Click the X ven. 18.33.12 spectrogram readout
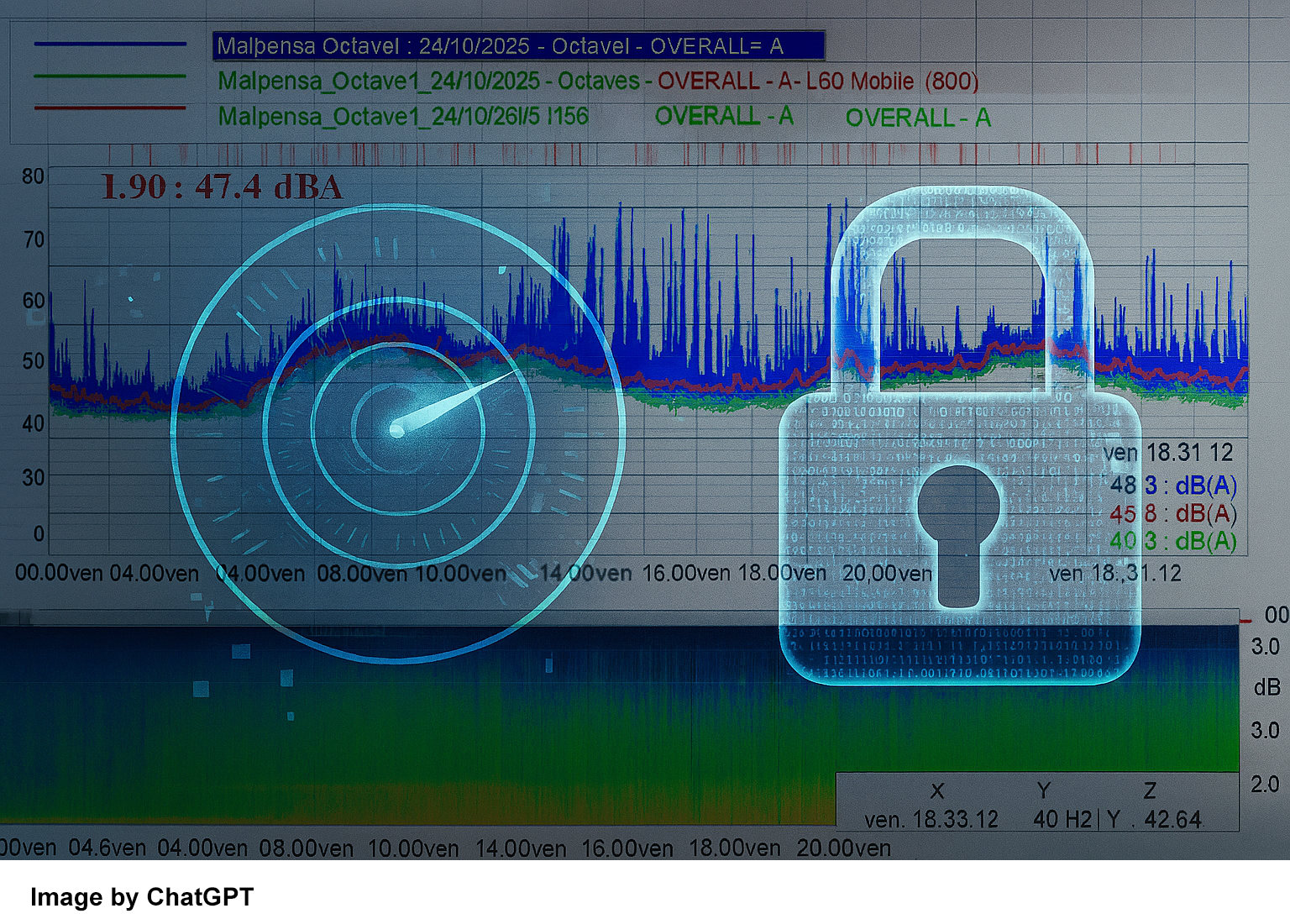Viewport: 1290px width, 924px height. pos(931,819)
